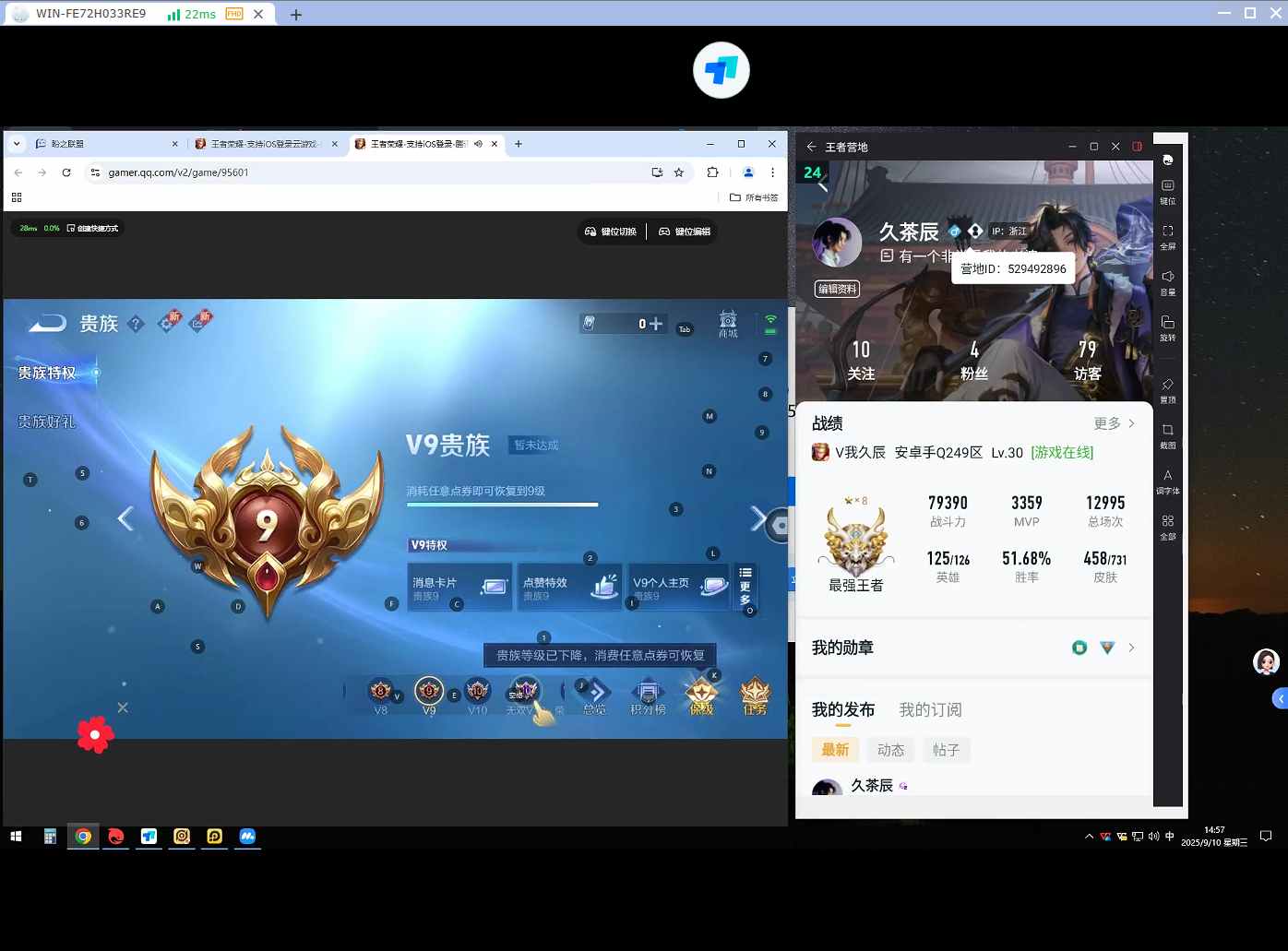Toggle 全屏 fullscreen in emulator sidebar
This screenshot has height=951, width=1288.
click(1167, 237)
